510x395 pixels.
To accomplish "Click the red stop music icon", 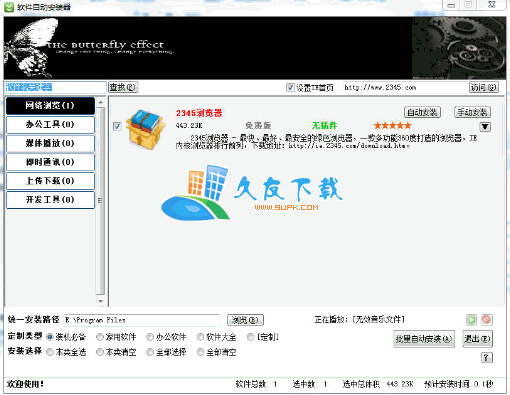I will (487, 320).
